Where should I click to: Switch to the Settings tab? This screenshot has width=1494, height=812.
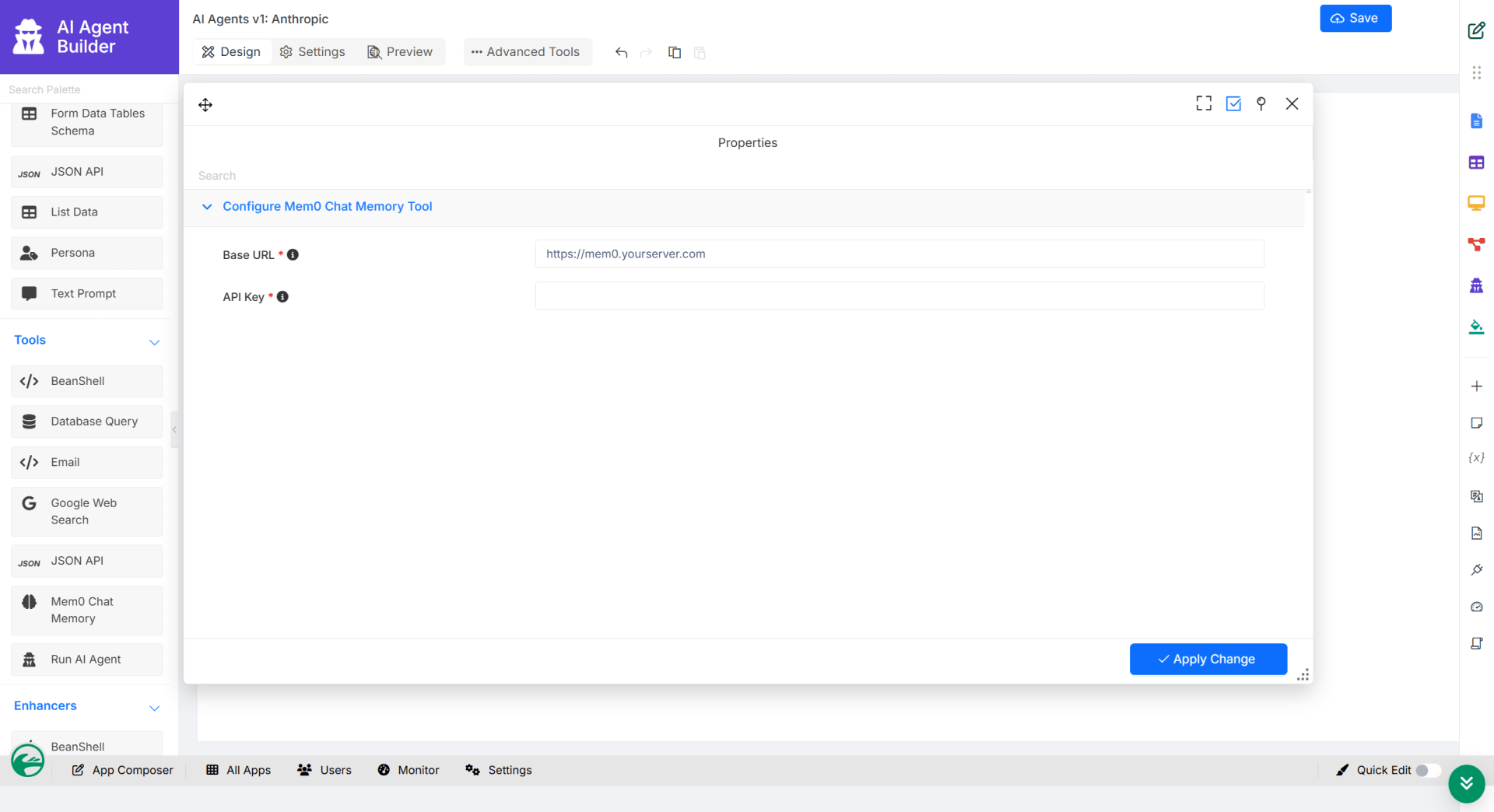[313, 52]
